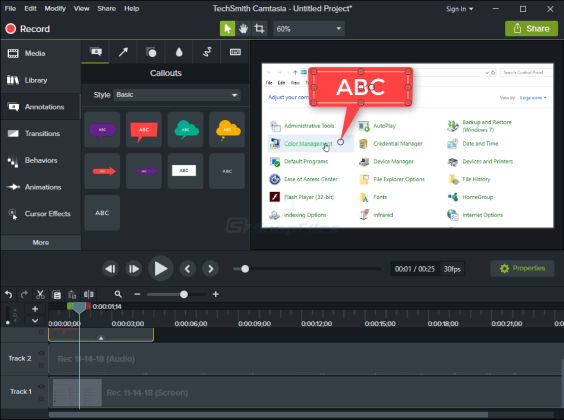The width and height of the screenshot is (564, 420).
Task: Pick the red rectangular speech callout
Action: [144, 129]
